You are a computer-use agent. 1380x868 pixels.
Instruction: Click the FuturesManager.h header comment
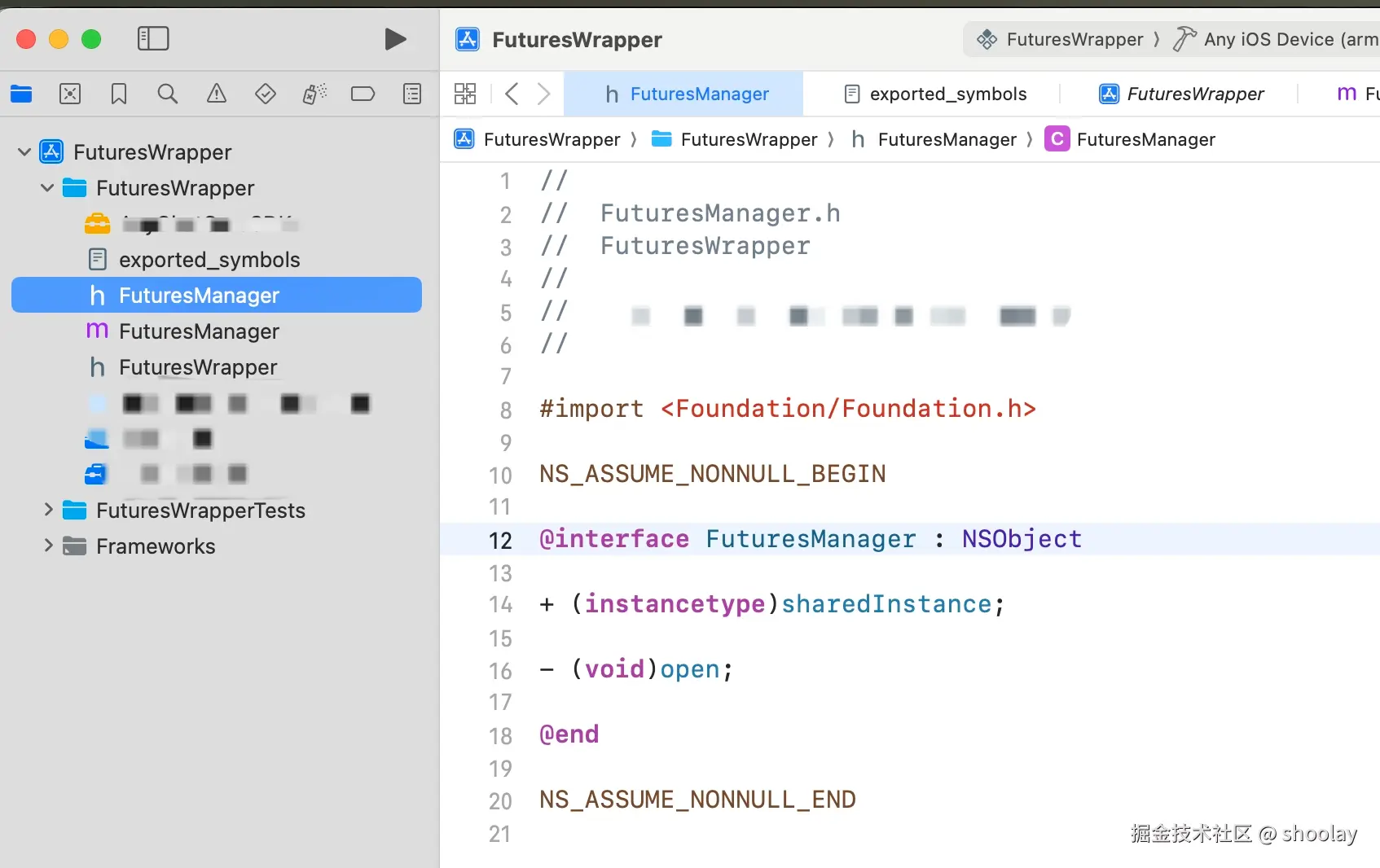pyautogui.click(x=720, y=213)
